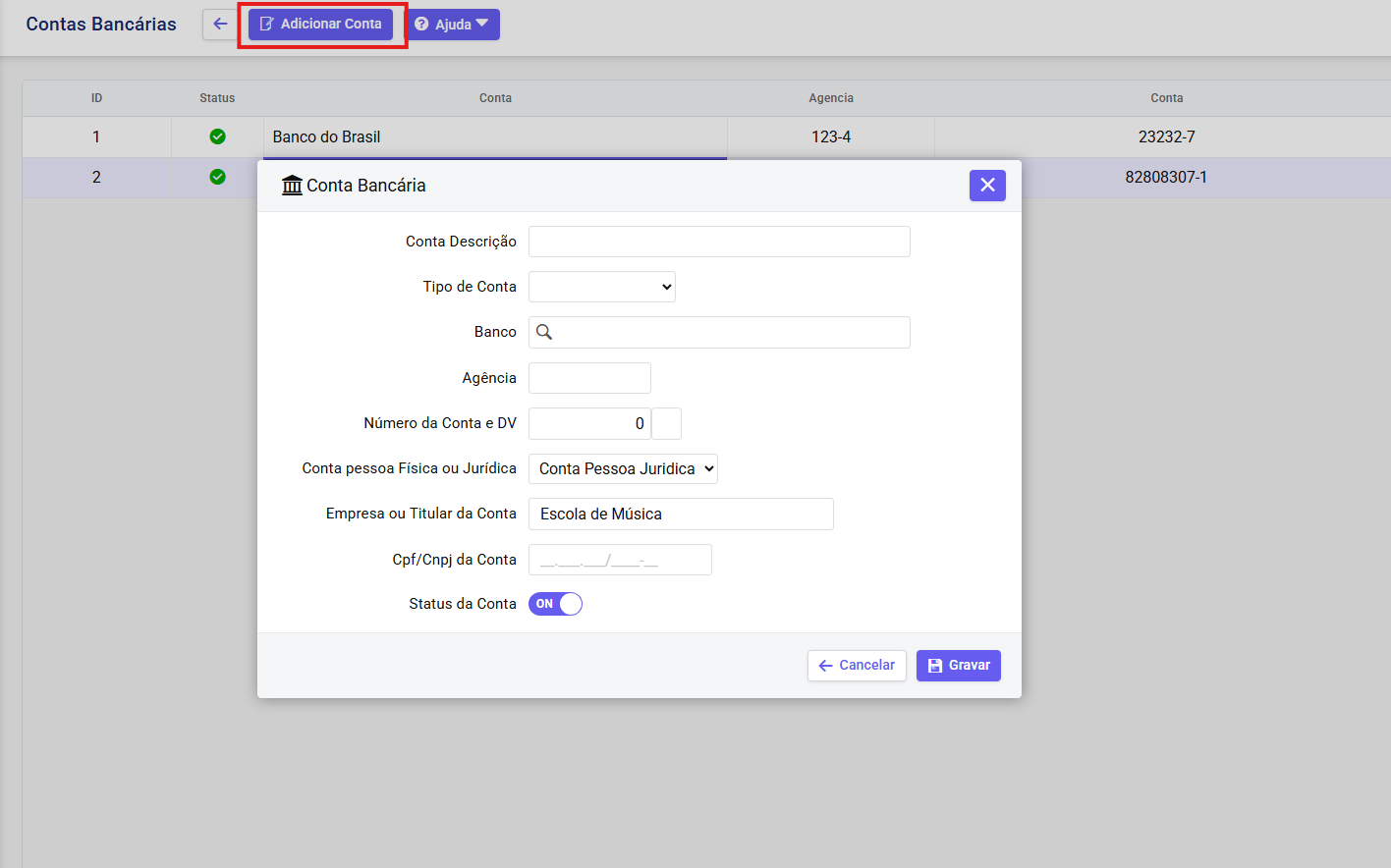Open the Ajuda dropdown menu
The width and height of the screenshot is (1391, 868).
pos(452,25)
